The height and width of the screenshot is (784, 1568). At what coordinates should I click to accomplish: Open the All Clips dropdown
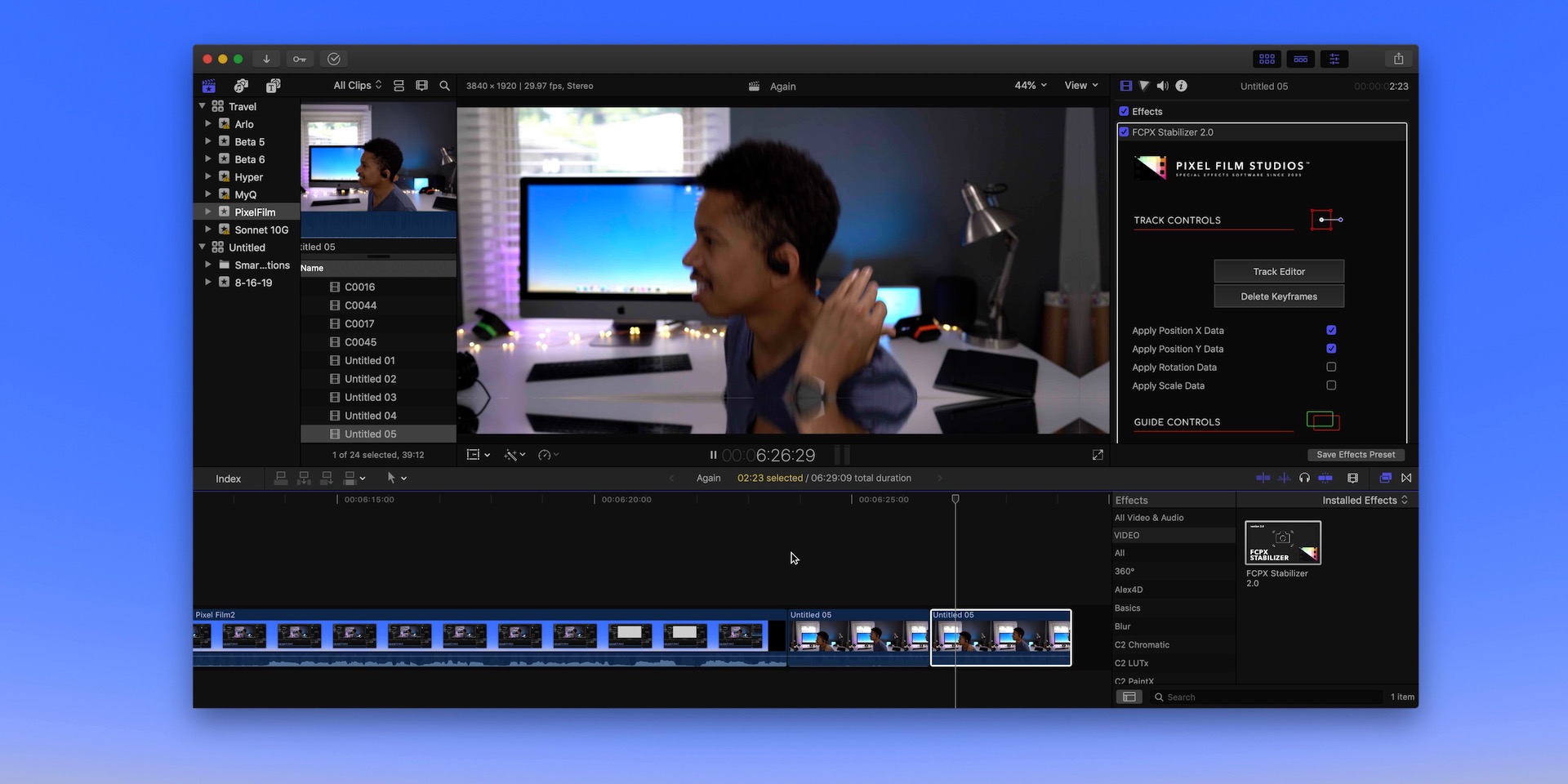[355, 85]
